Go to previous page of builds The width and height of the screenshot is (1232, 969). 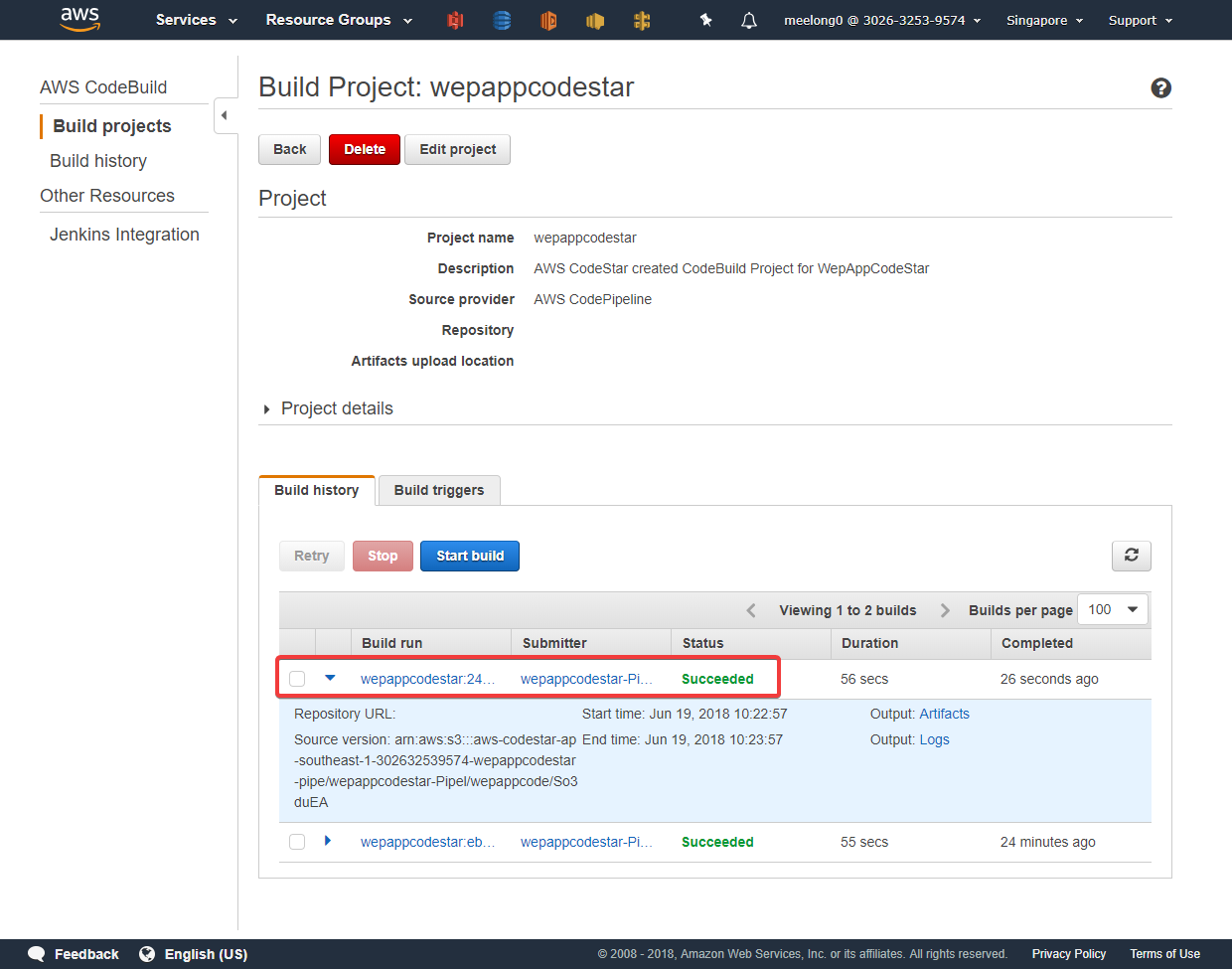click(x=751, y=610)
